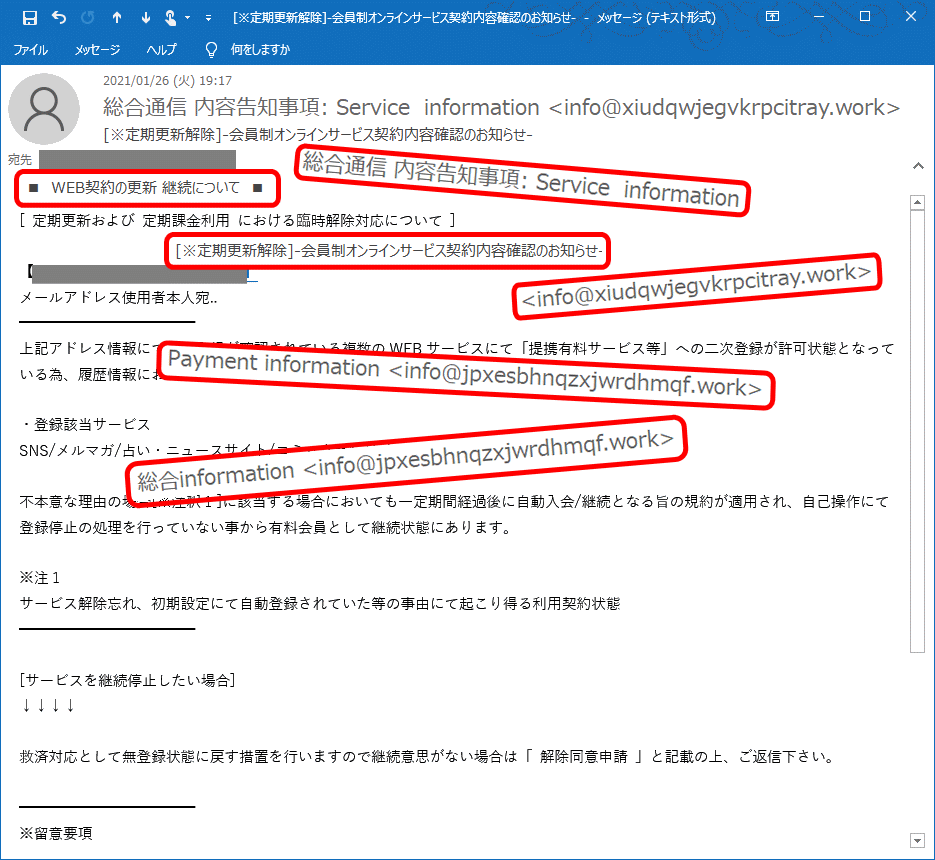Click the lightbulb tell-me icon

coord(211,50)
